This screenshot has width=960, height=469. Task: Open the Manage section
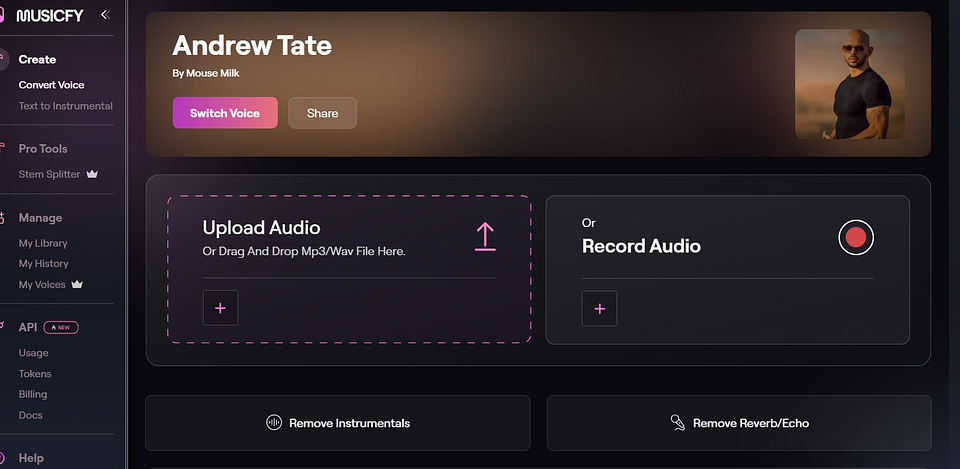click(40, 218)
